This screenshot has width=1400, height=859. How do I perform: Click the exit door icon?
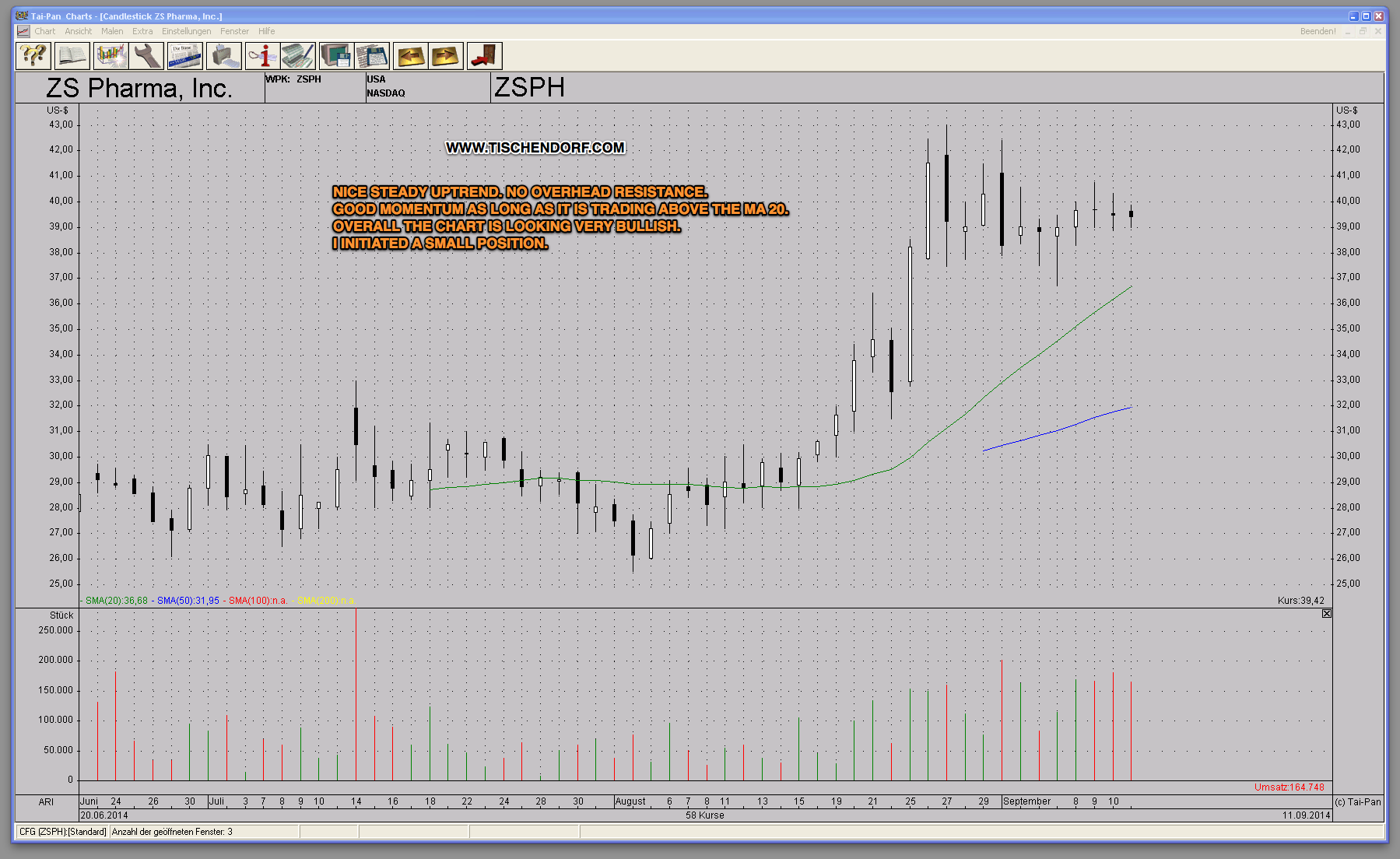pos(484,56)
